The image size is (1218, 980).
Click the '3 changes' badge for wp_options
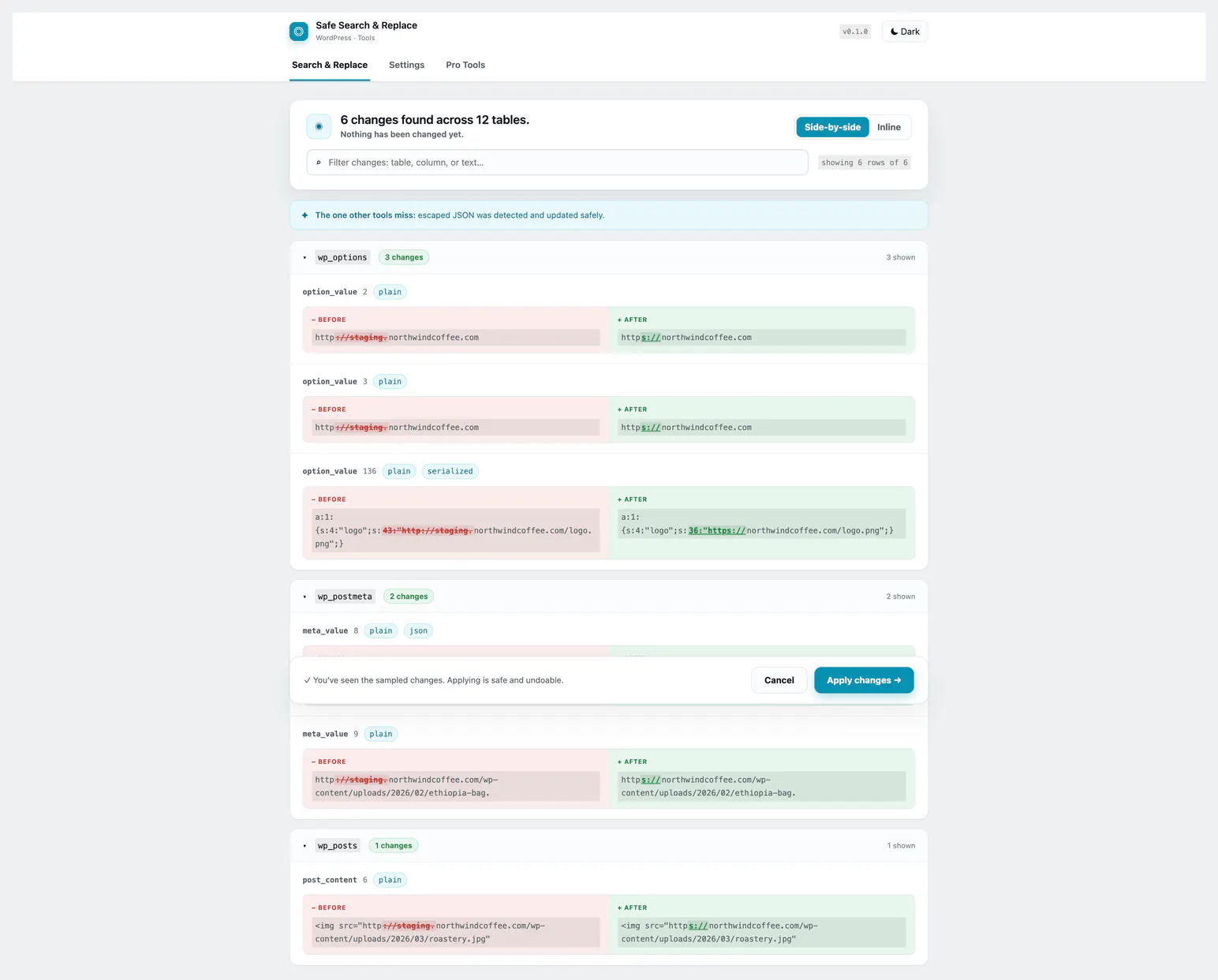coord(404,257)
